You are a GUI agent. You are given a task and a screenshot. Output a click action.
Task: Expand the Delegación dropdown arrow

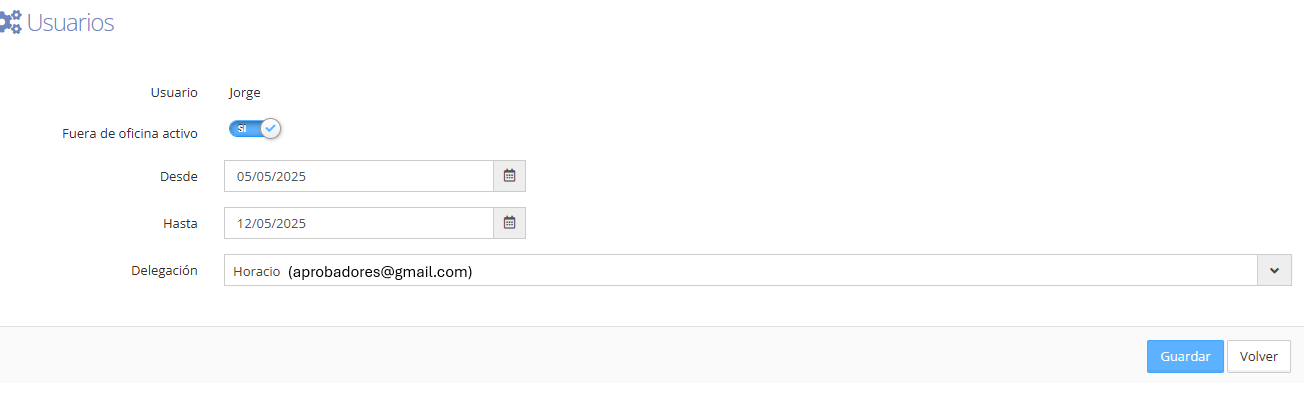[x=1274, y=270]
